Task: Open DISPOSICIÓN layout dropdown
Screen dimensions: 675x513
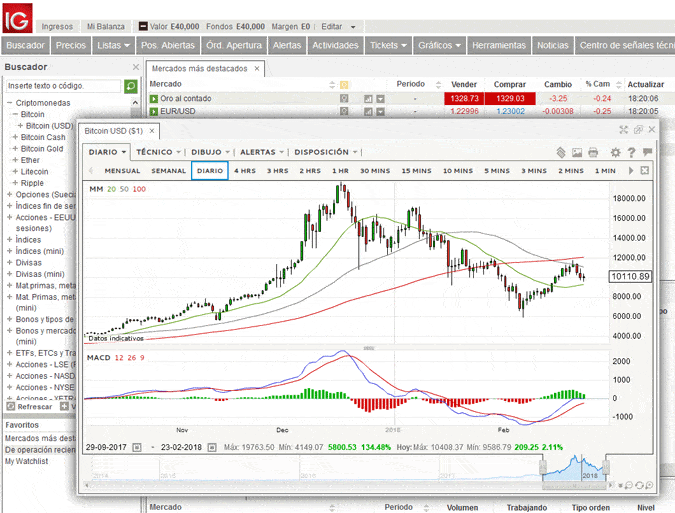Action: [x=326, y=152]
